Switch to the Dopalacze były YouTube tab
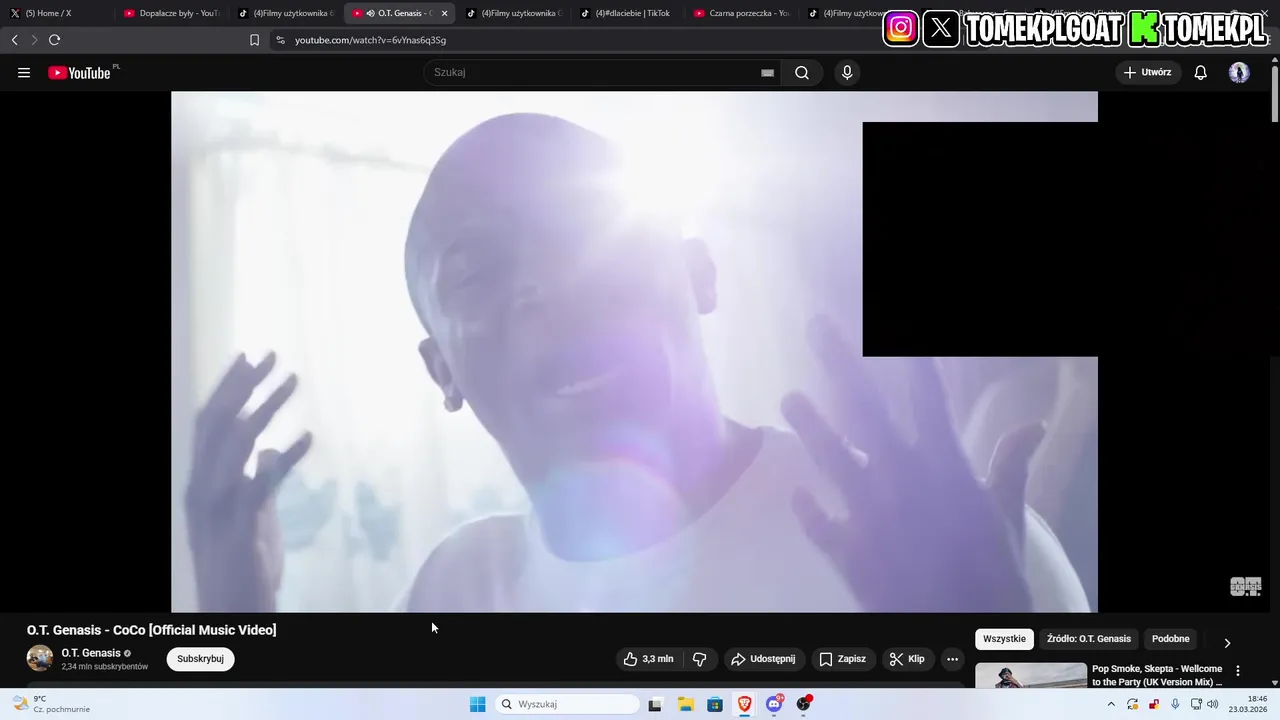The height and width of the screenshot is (720, 1280). 170,13
